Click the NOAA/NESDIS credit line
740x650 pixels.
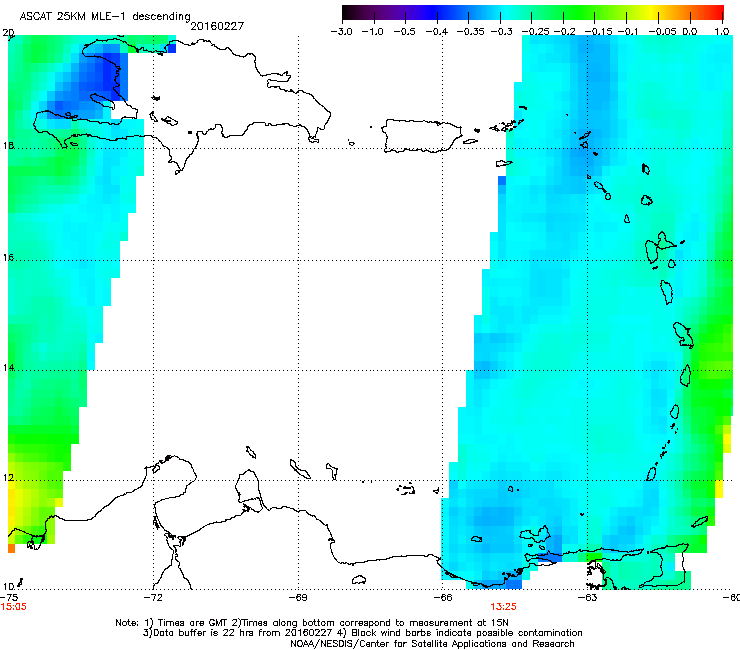point(432,644)
